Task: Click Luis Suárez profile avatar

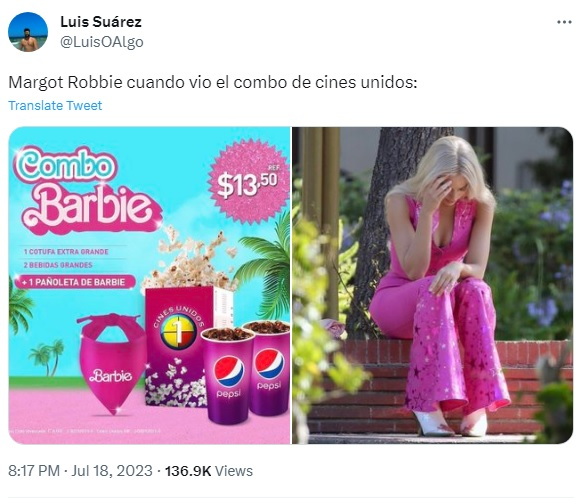Action: coord(28,32)
